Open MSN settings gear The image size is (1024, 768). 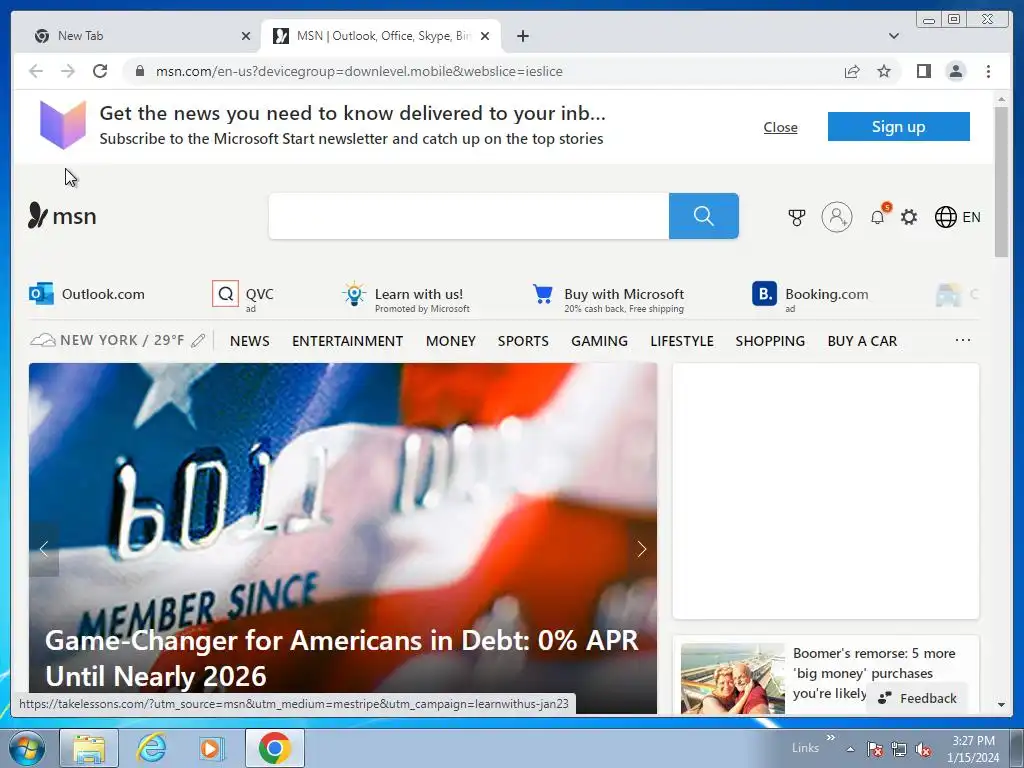909,217
